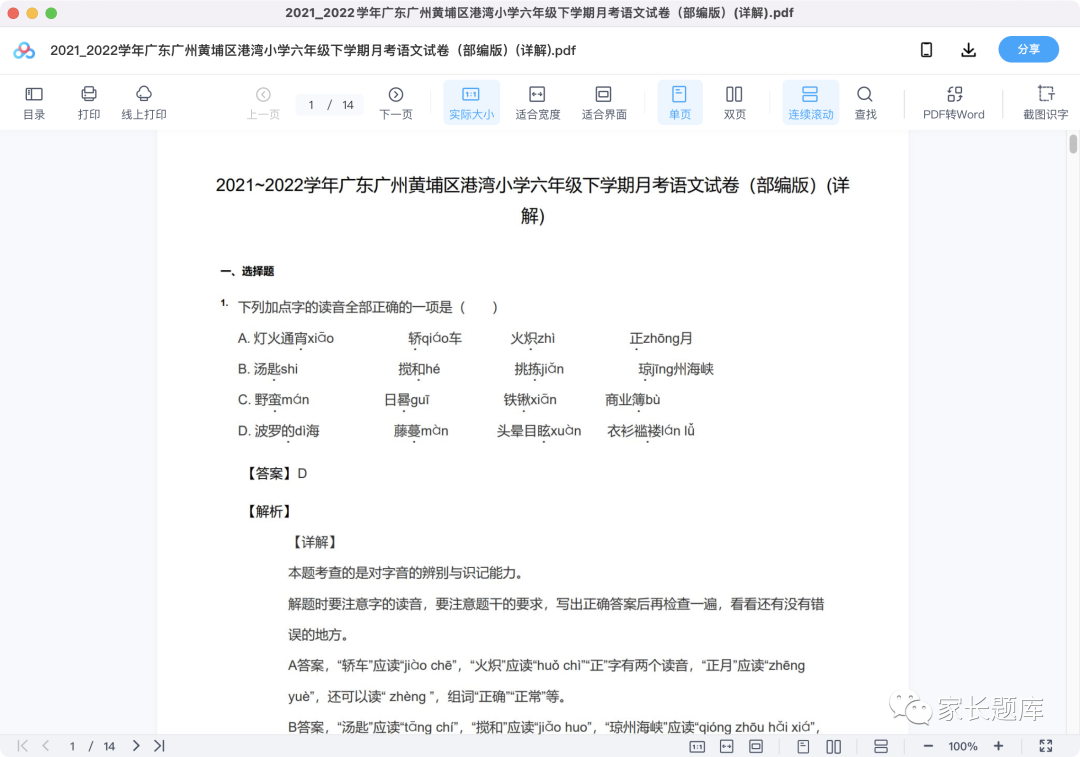The image size is (1080, 757).
Task: Select 适合宽度 fit width view
Action: click(537, 103)
